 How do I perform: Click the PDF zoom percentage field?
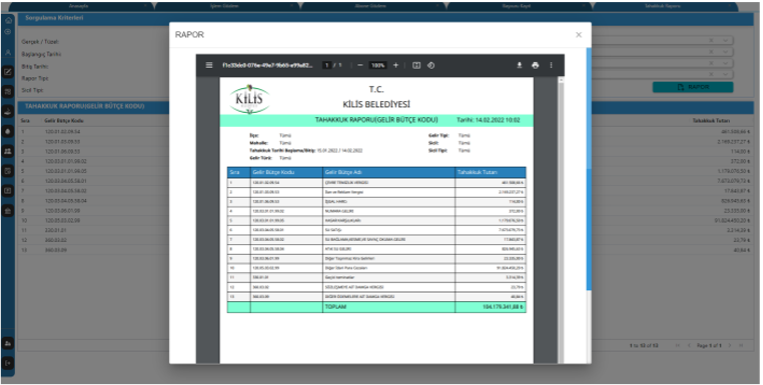378,65
